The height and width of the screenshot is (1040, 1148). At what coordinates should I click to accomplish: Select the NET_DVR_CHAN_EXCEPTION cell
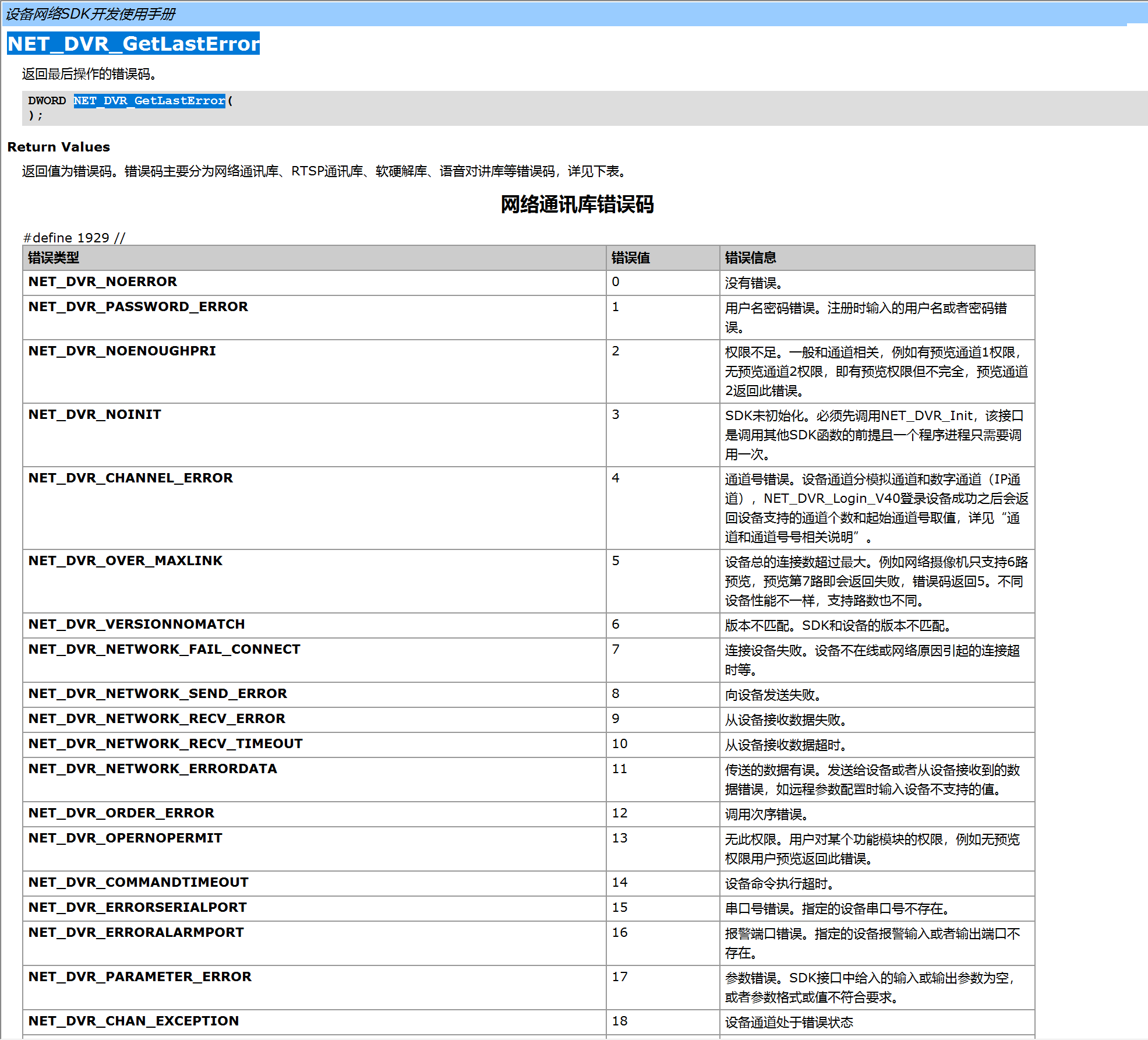point(315,1022)
